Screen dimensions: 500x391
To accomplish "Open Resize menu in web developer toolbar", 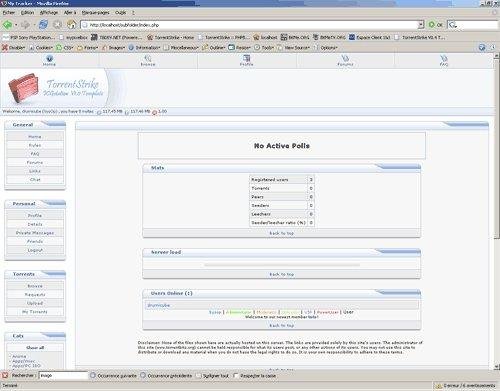I will click(x=239, y=48).
